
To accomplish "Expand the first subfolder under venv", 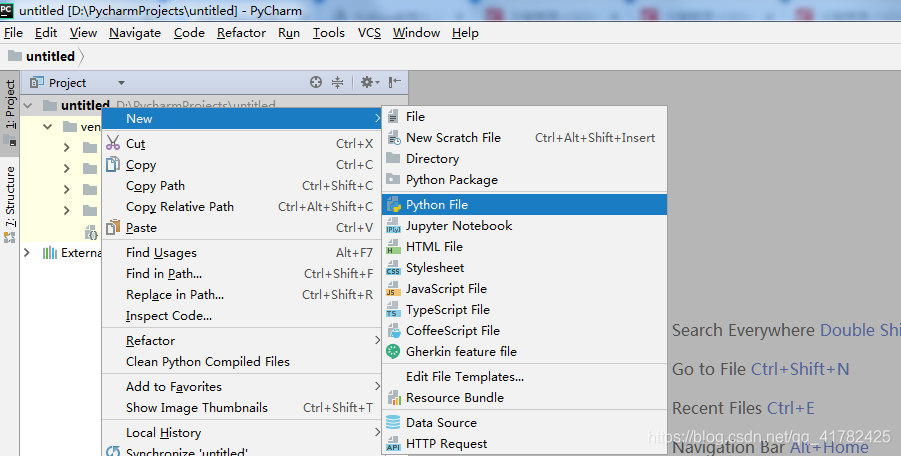I will point(67,148).
